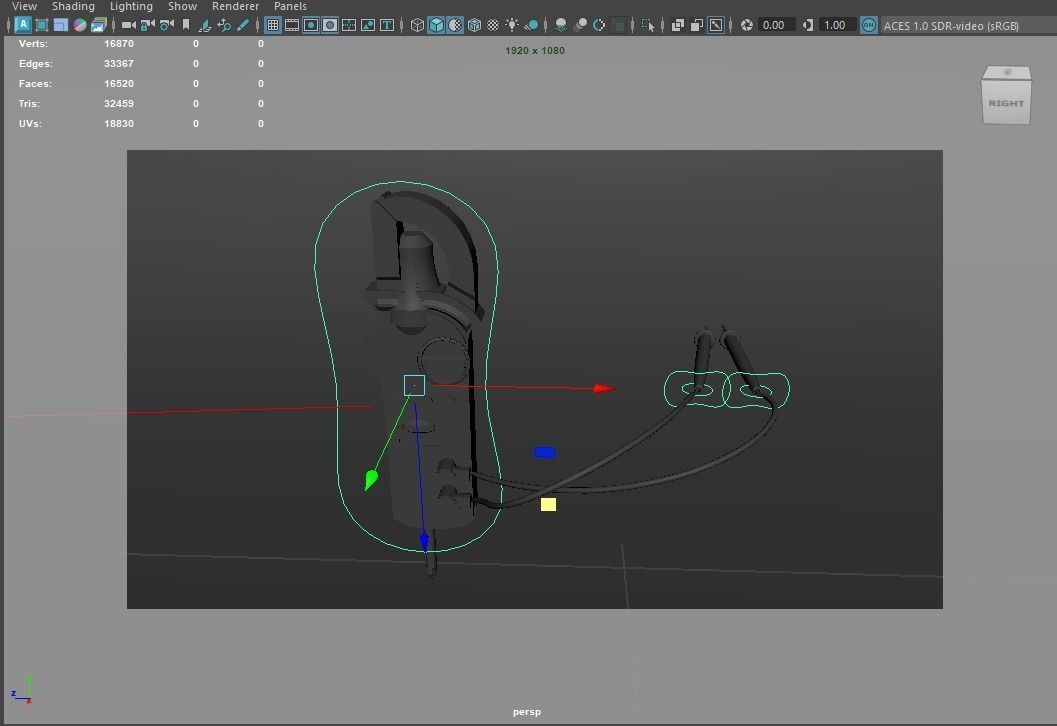Click X-Ray Active Components icon
Viewport: 1057px width, 726px height.
tap(697, 25)
